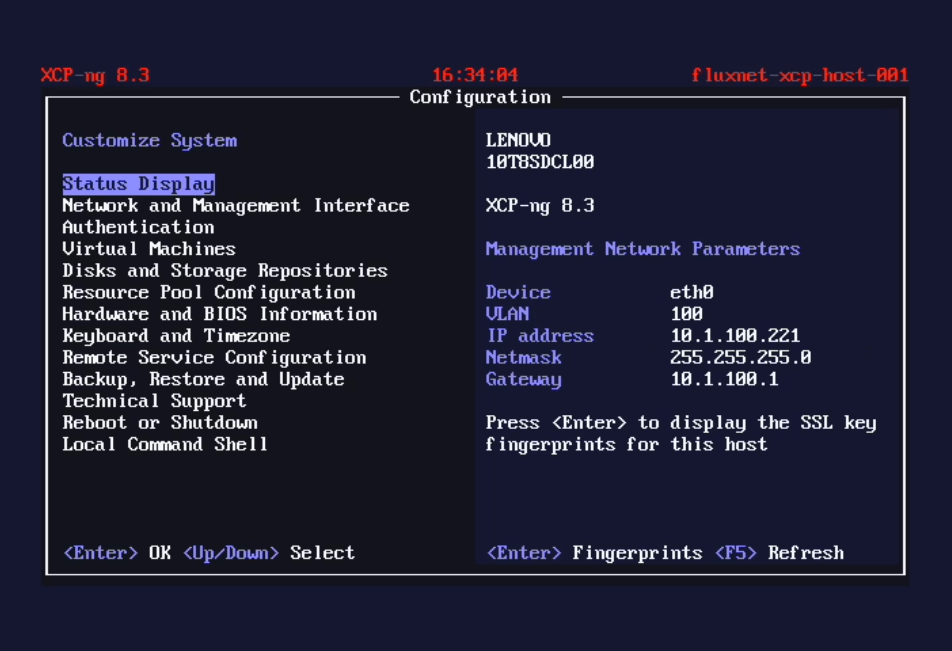
Task: Click the <Enter> OK hint
Action: point(117,553)
